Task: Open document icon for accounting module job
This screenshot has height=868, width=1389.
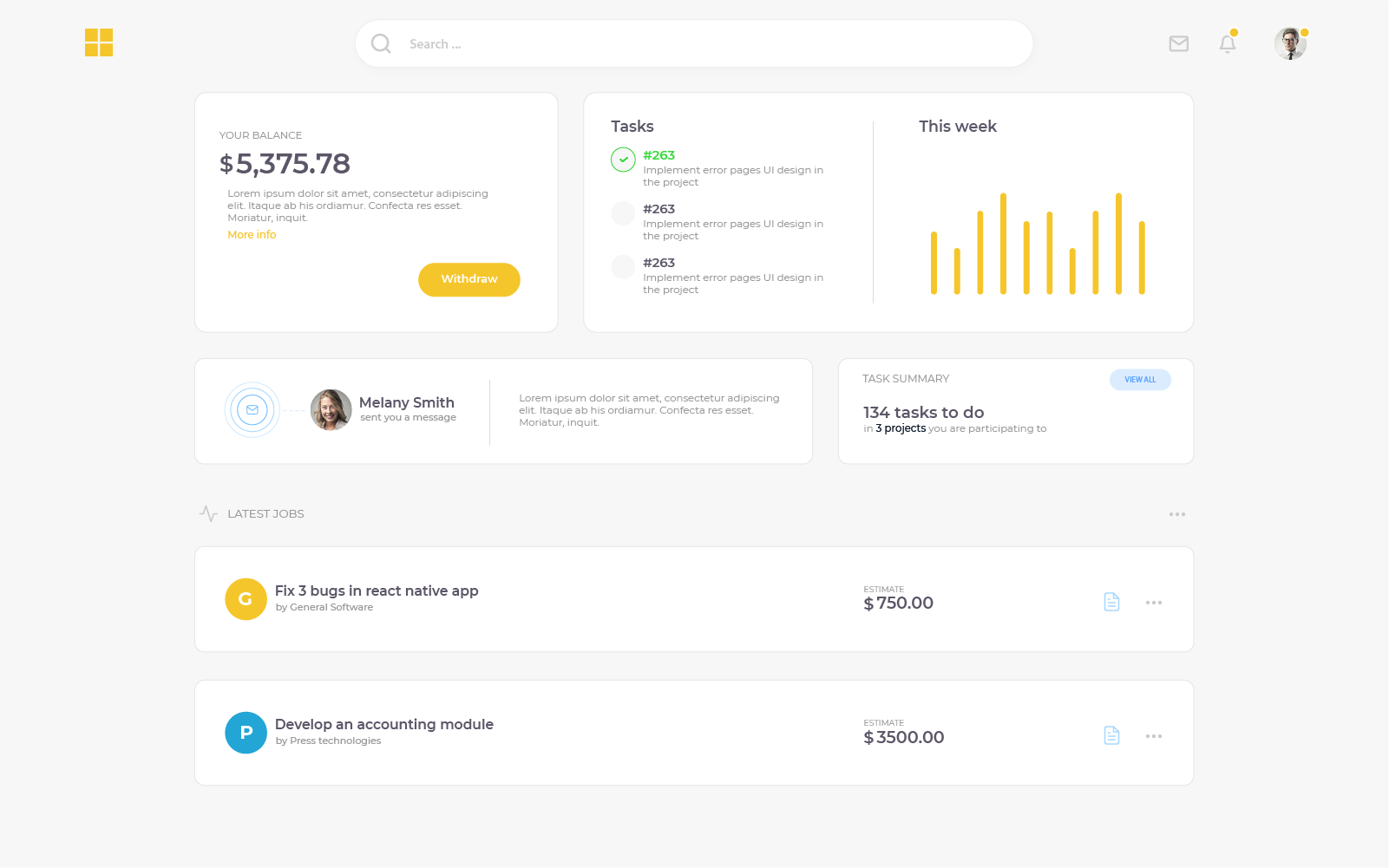Action: pyautogui.click(x=1111, y=735)
